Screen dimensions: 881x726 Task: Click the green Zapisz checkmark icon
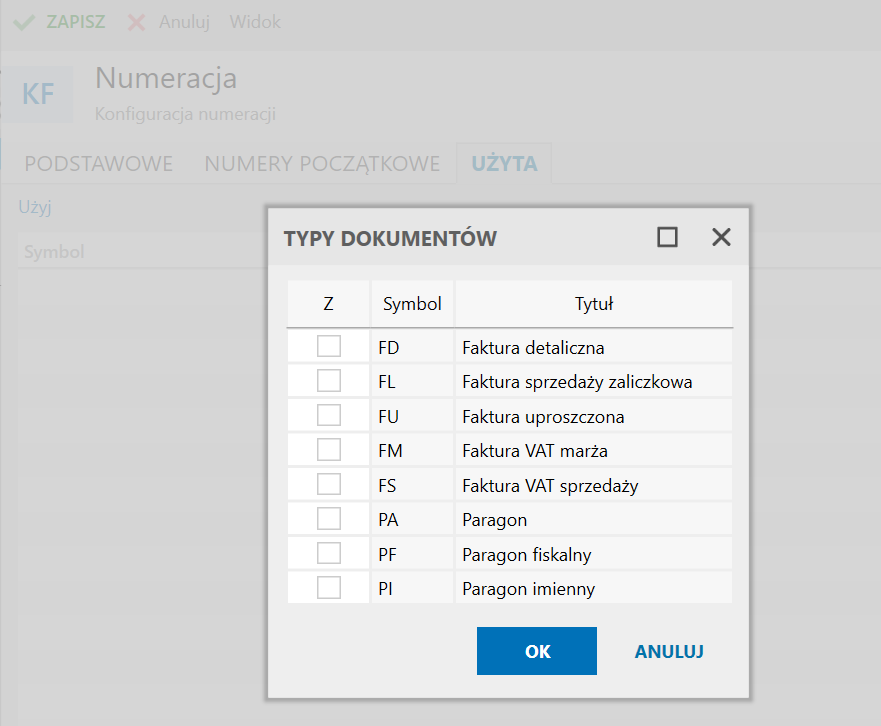click(24, 22)
